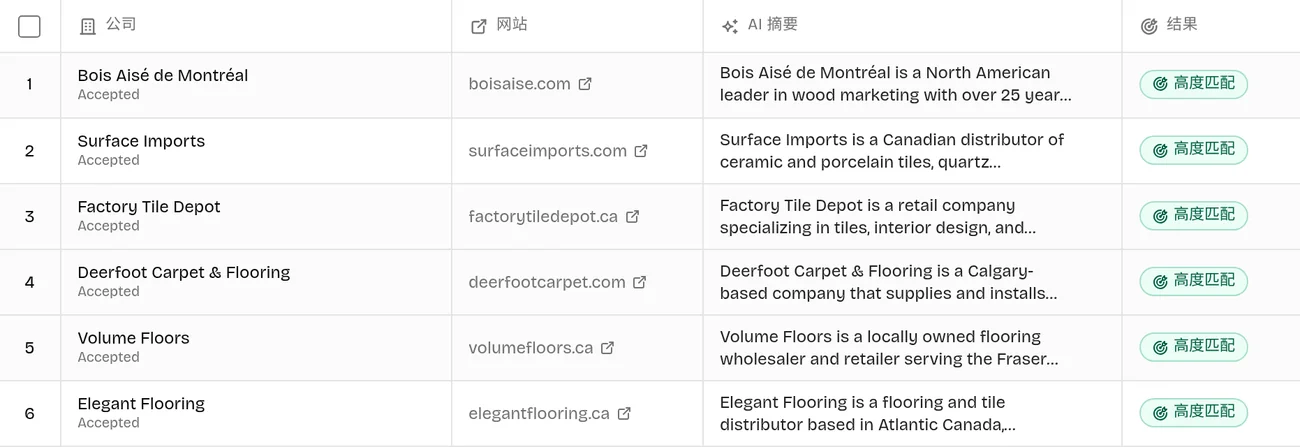Sort by the 公司 column header
Viewport: 1300px width, 447px height.
point(121,25)
